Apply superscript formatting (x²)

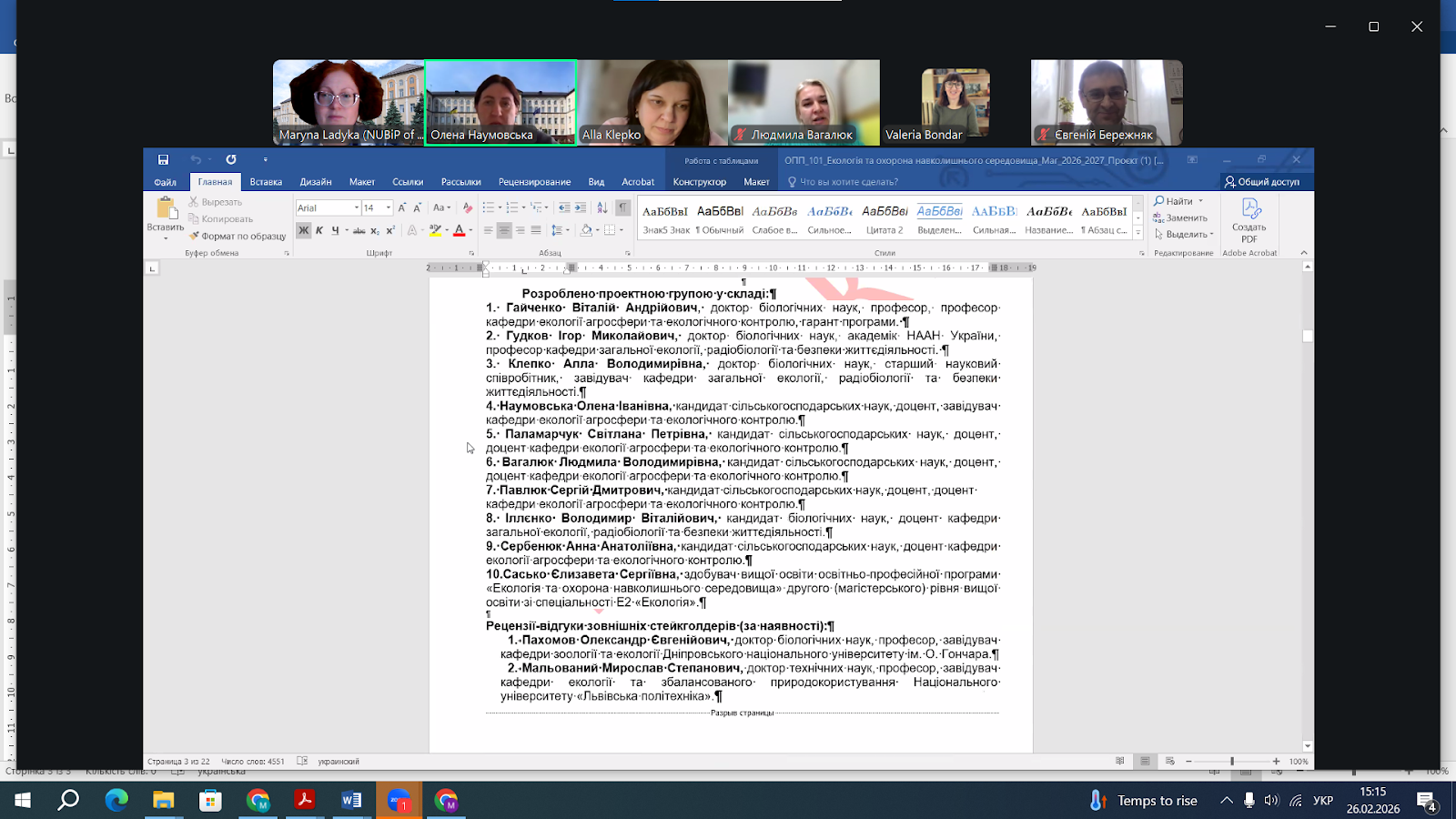click(x=390, y=230)
